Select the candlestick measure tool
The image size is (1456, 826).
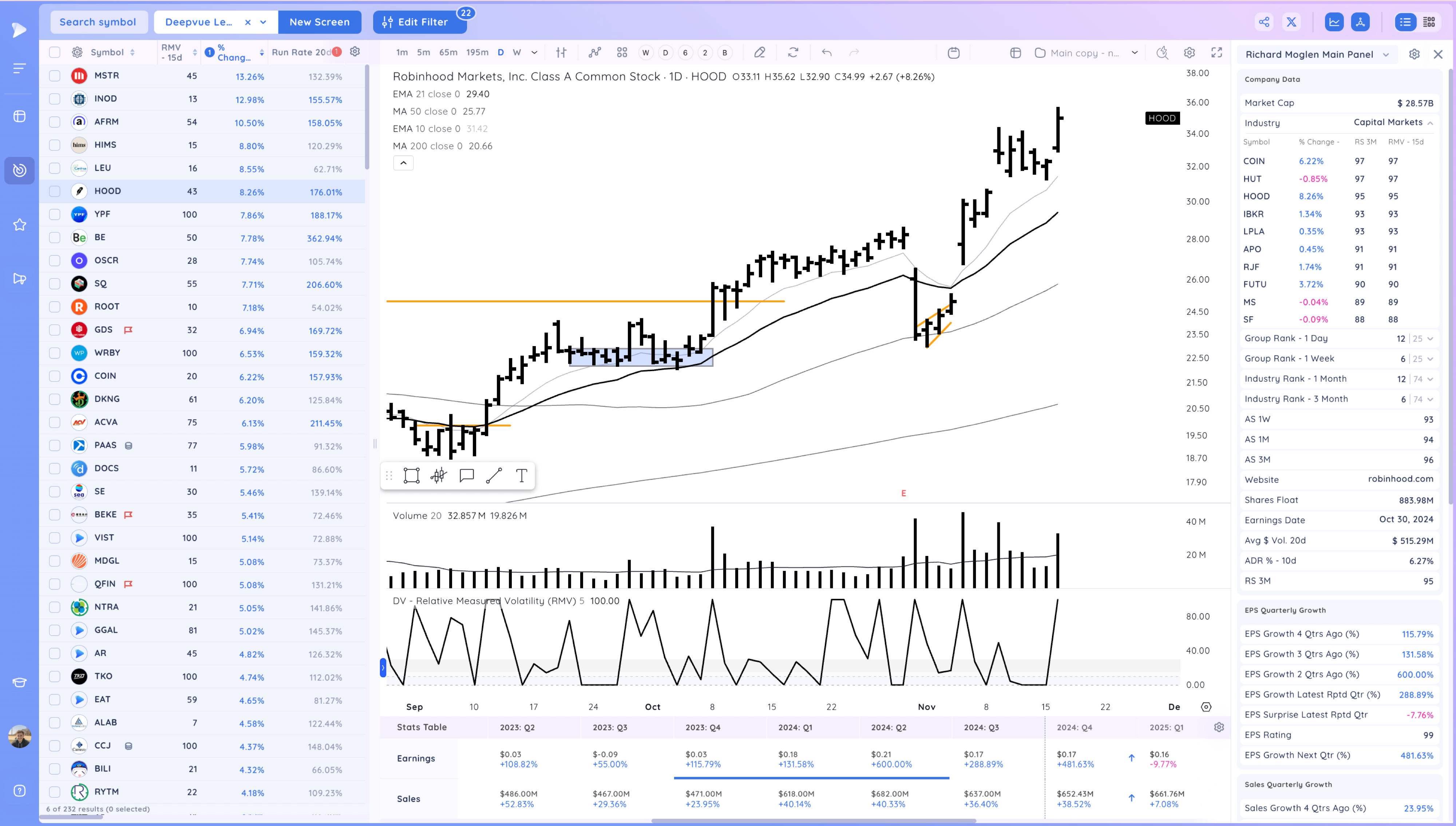(x=439, y=475)
